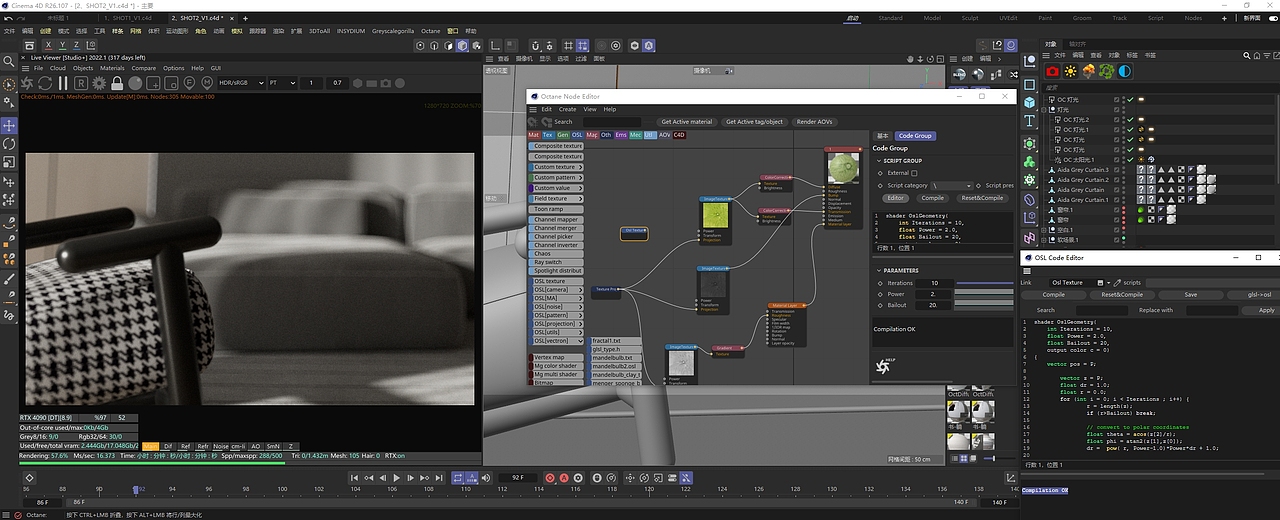This screenshot has width=1280, height=520.
Task: Toggle the Y axis lock
Action: pyautogui.click(x=61, y=45)
